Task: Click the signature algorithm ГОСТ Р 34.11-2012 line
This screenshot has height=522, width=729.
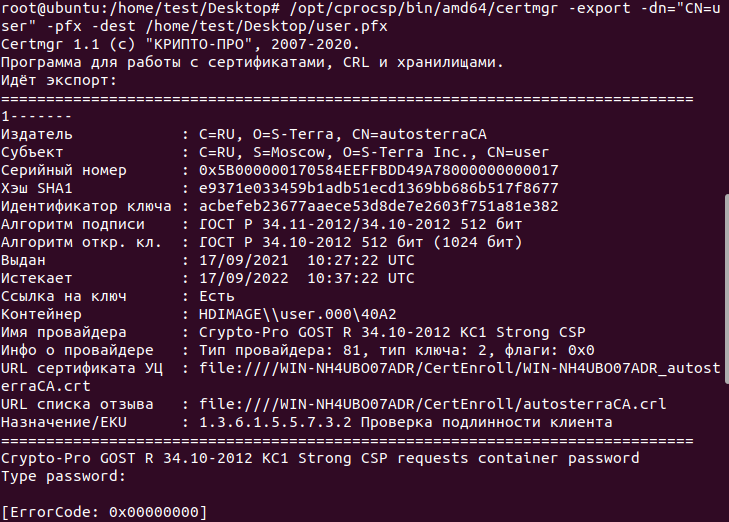Action: click(x=360, y=225)
